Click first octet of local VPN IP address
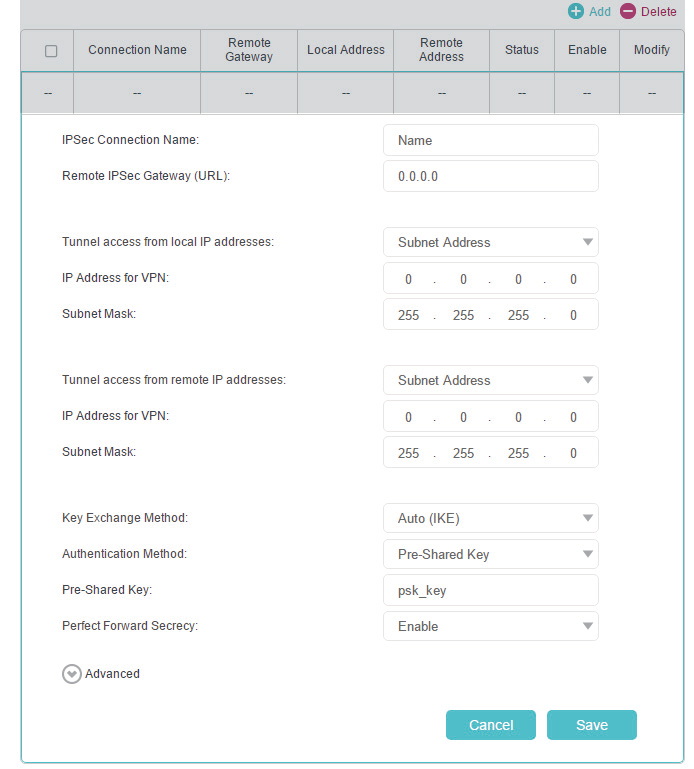The image size is (694, 769). 408,279
